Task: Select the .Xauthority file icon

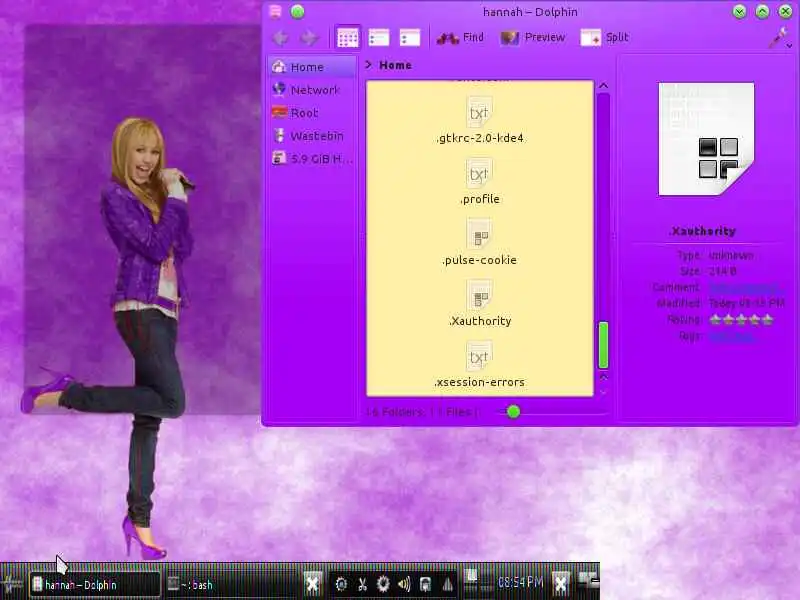Action: click(479, 295)
